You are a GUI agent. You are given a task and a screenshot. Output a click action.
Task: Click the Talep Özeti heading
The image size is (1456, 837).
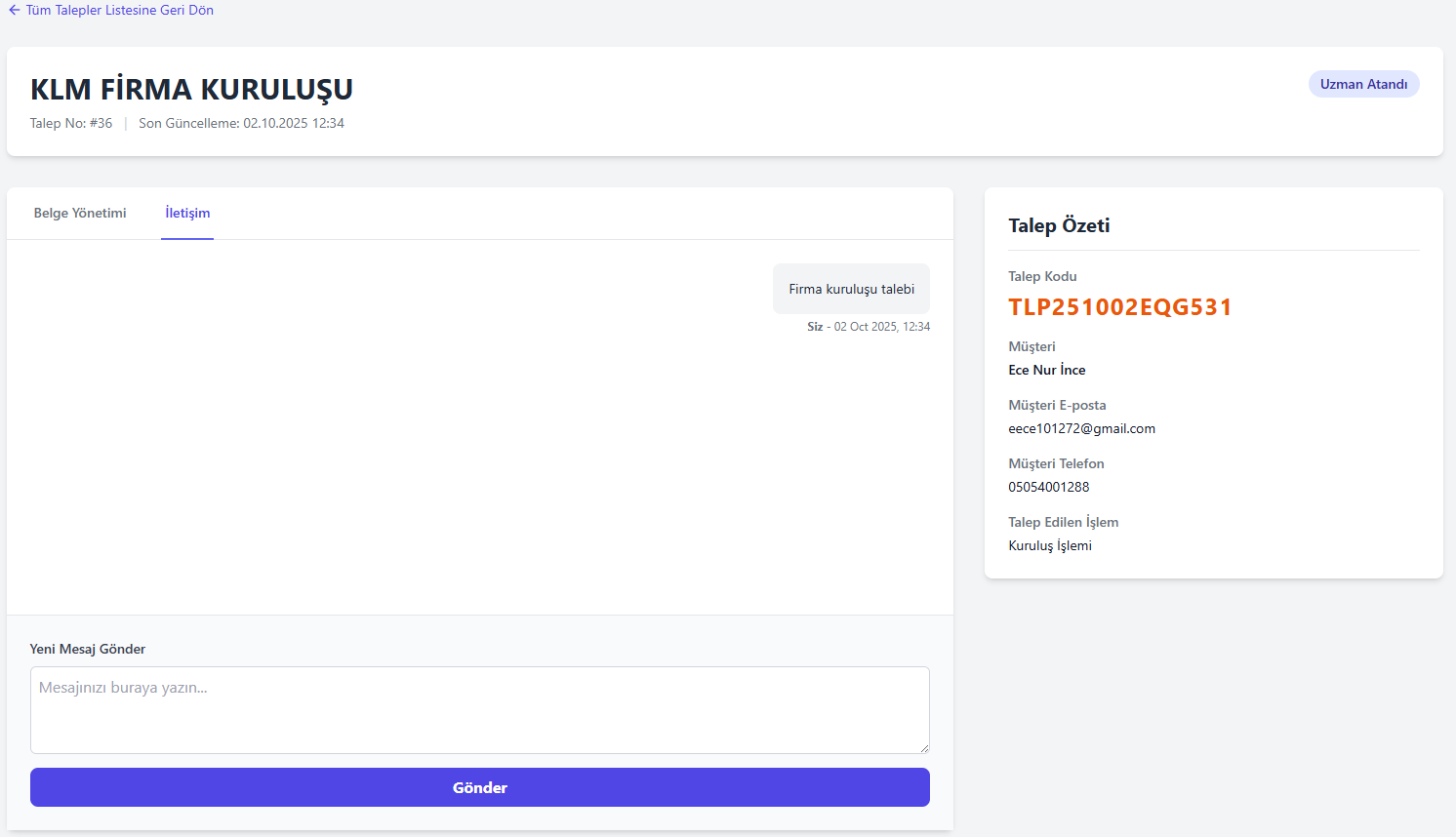click(1059, 225)
